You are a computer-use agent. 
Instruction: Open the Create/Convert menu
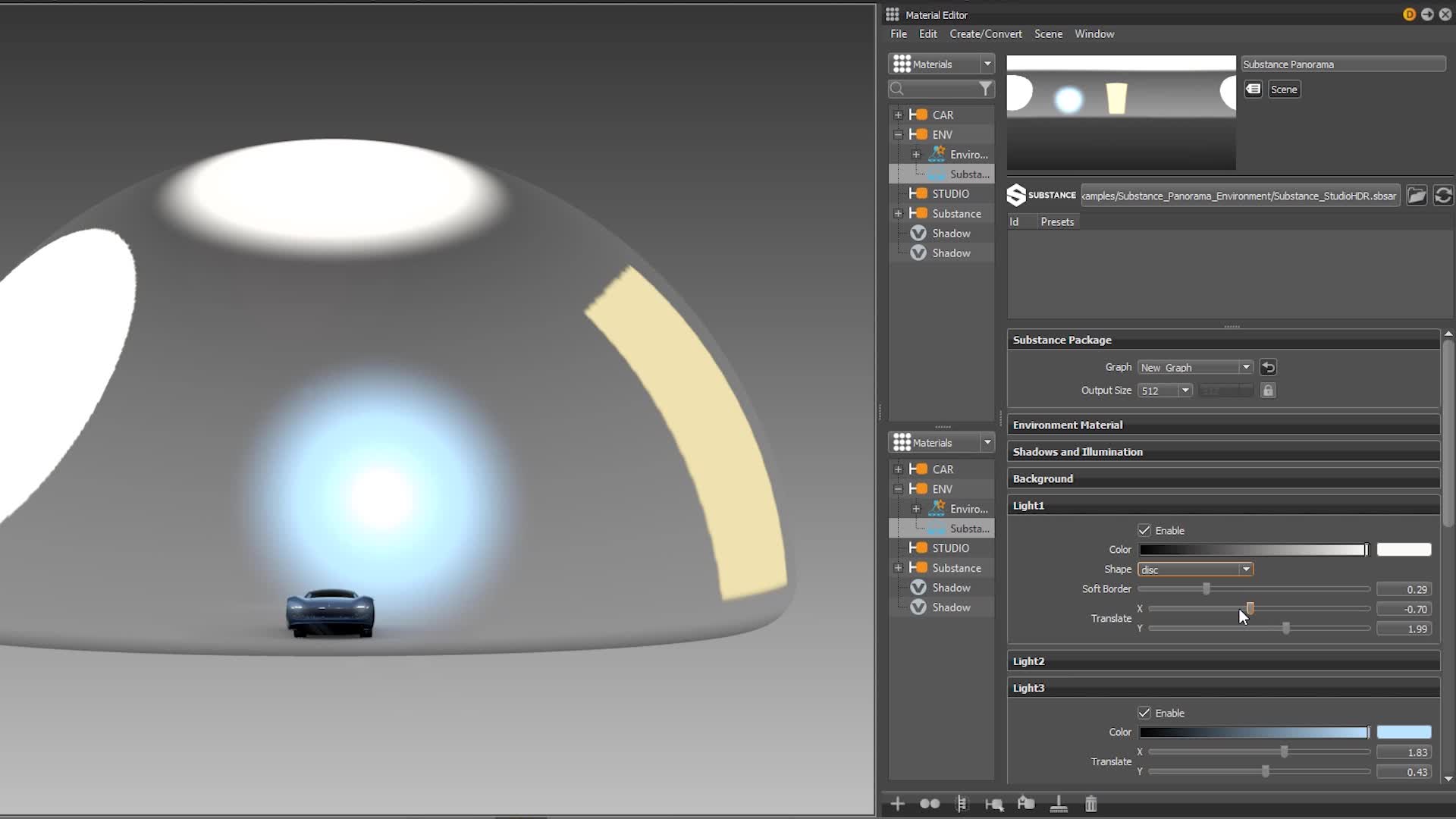985,34
